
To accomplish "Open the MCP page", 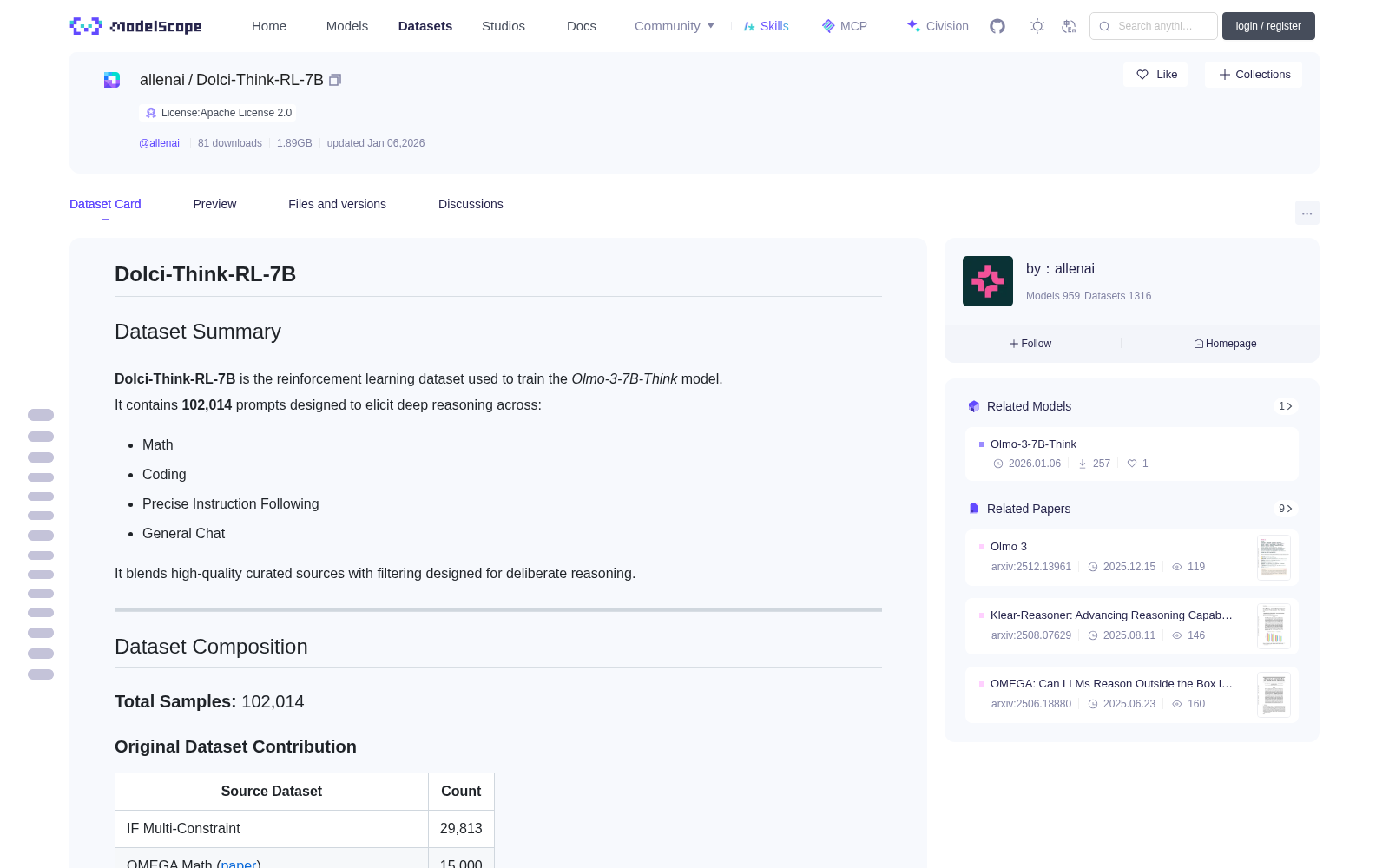I will (x=844, y=26).
